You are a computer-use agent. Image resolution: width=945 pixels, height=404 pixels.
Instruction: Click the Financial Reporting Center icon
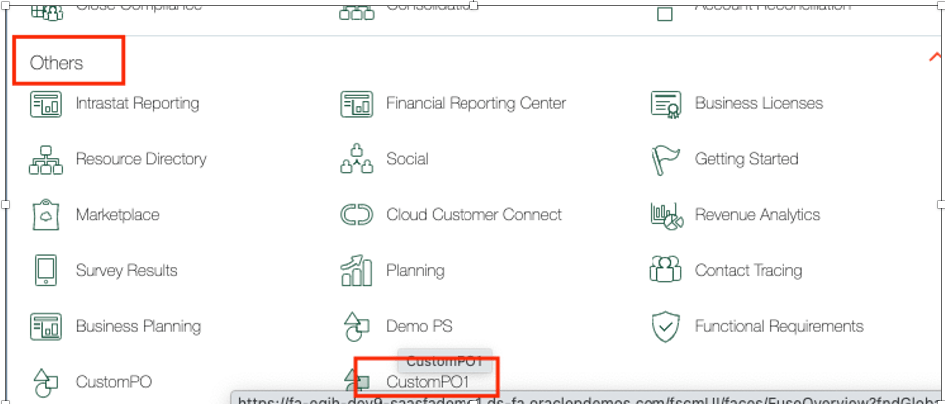click(x=357, y=103)
